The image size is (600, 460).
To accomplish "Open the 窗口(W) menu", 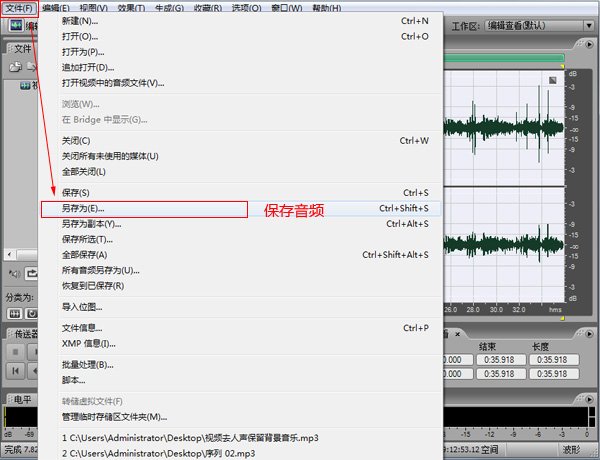I will pos(287,8).
